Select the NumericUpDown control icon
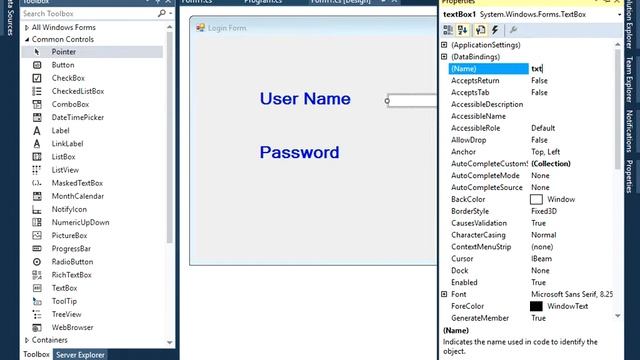 coord(37,222)
